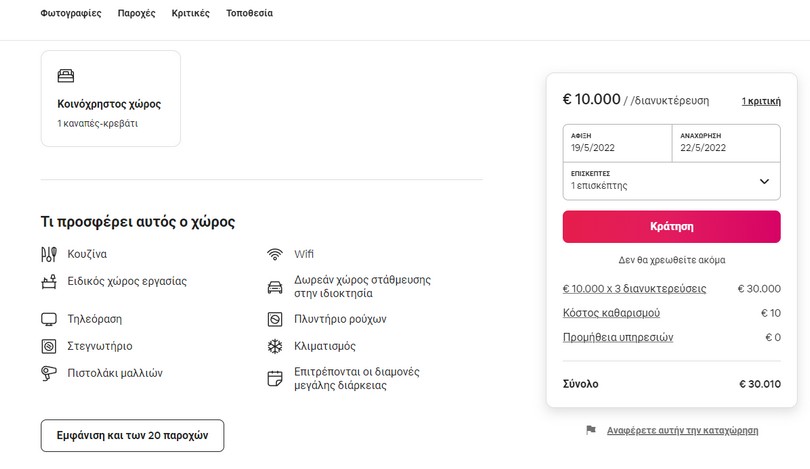Click the washing machine (Πλυντήριο ρούχων) icon
The image size is (810, 469).
pos(275,320)
